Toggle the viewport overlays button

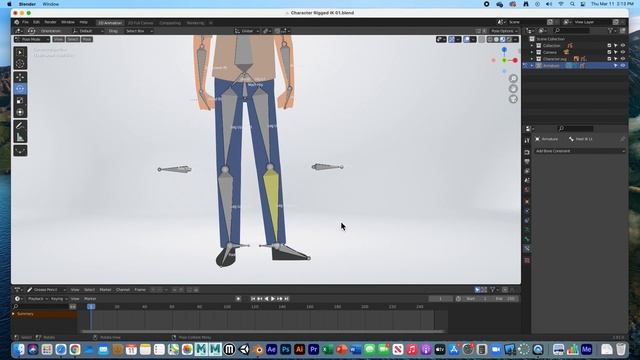coord(467,40)
